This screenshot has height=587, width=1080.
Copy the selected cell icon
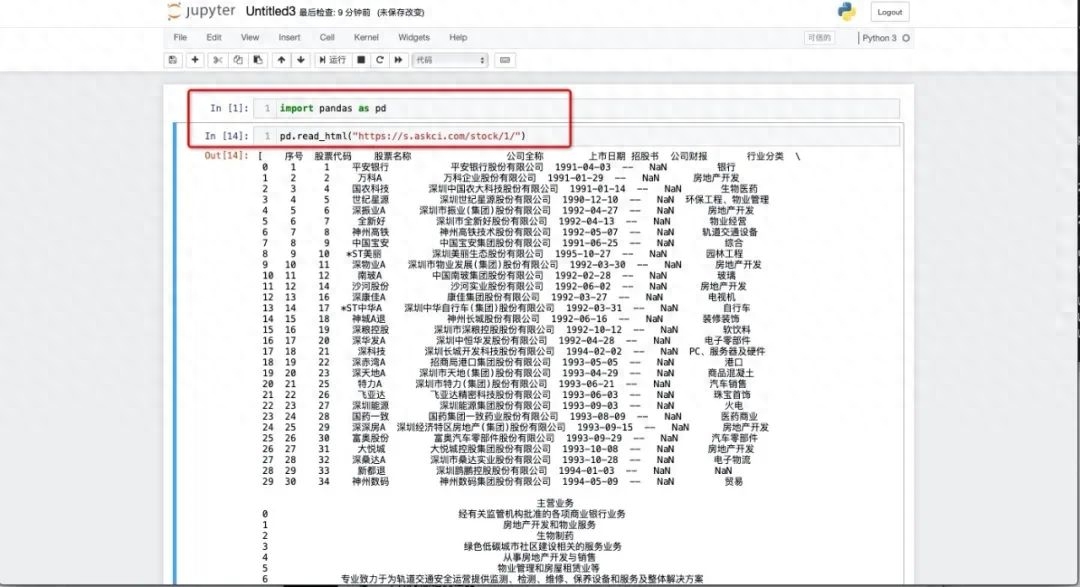pos(238,60)
